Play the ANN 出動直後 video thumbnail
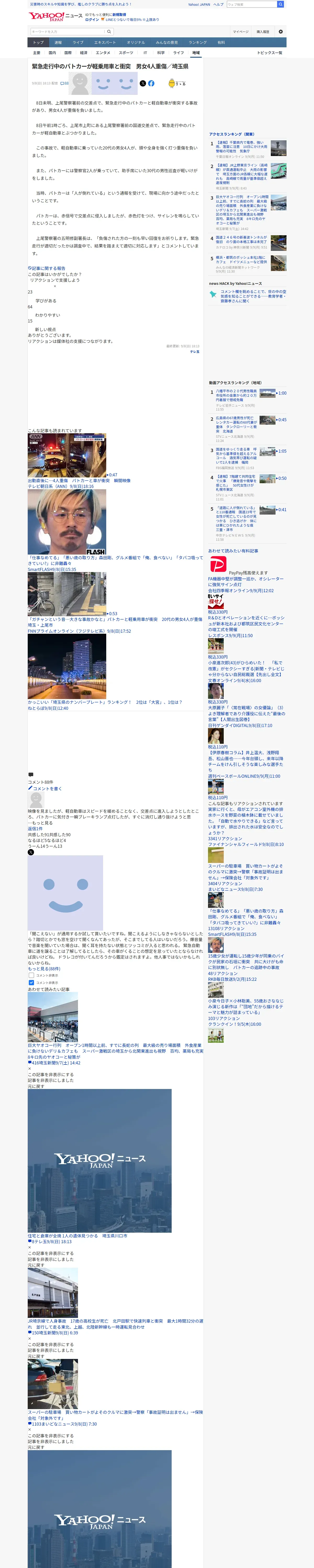The height and width of the screenshot is (1568, 314). [66, 455]
